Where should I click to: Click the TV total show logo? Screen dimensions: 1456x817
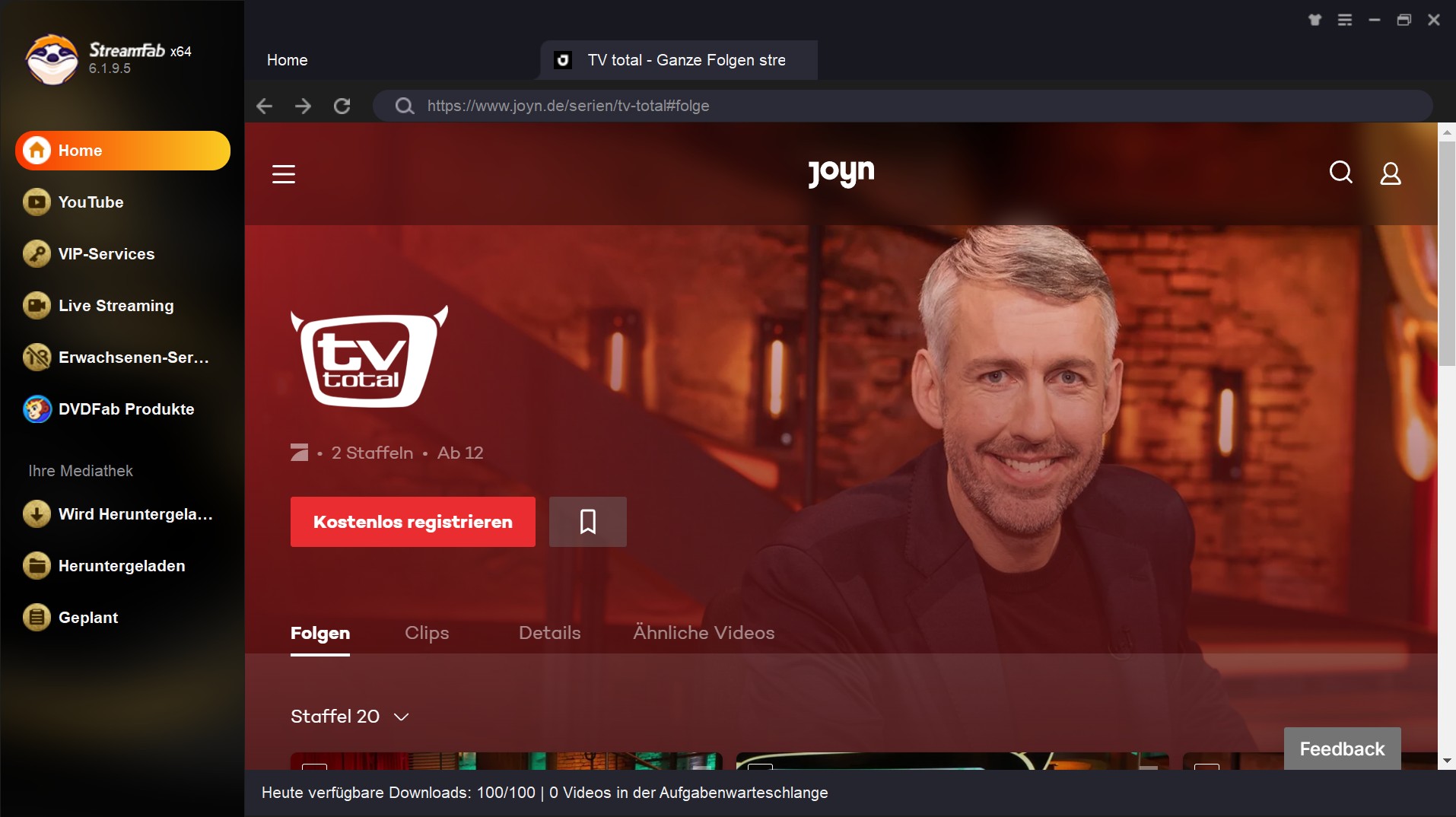click(x=370, y=356)
